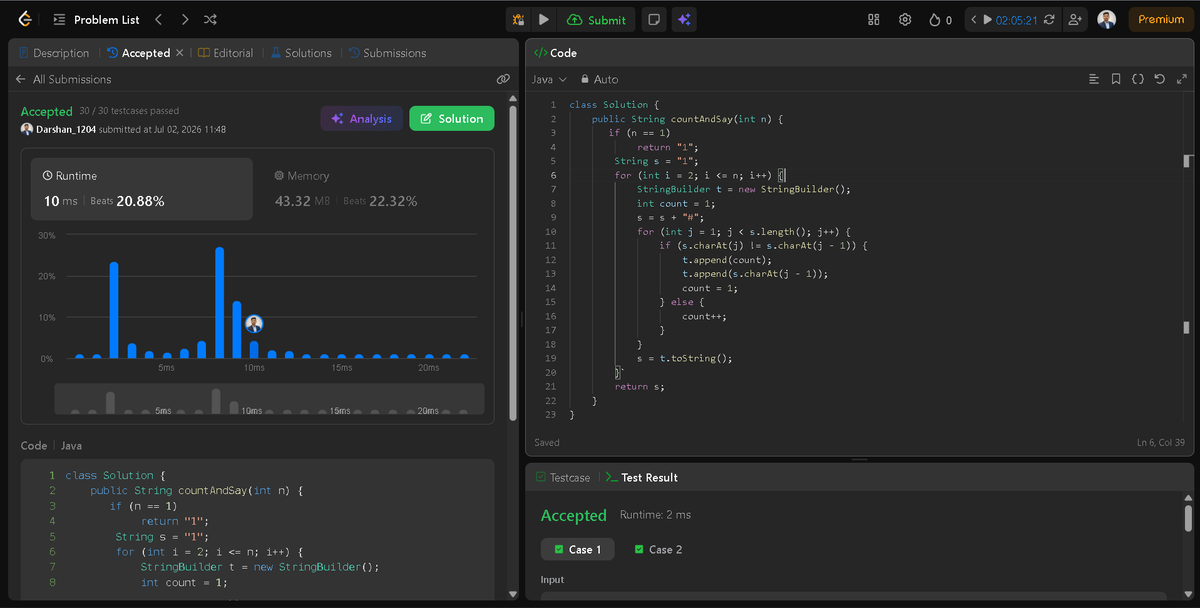Run the code with the play icon

click(x=543, y=19)
